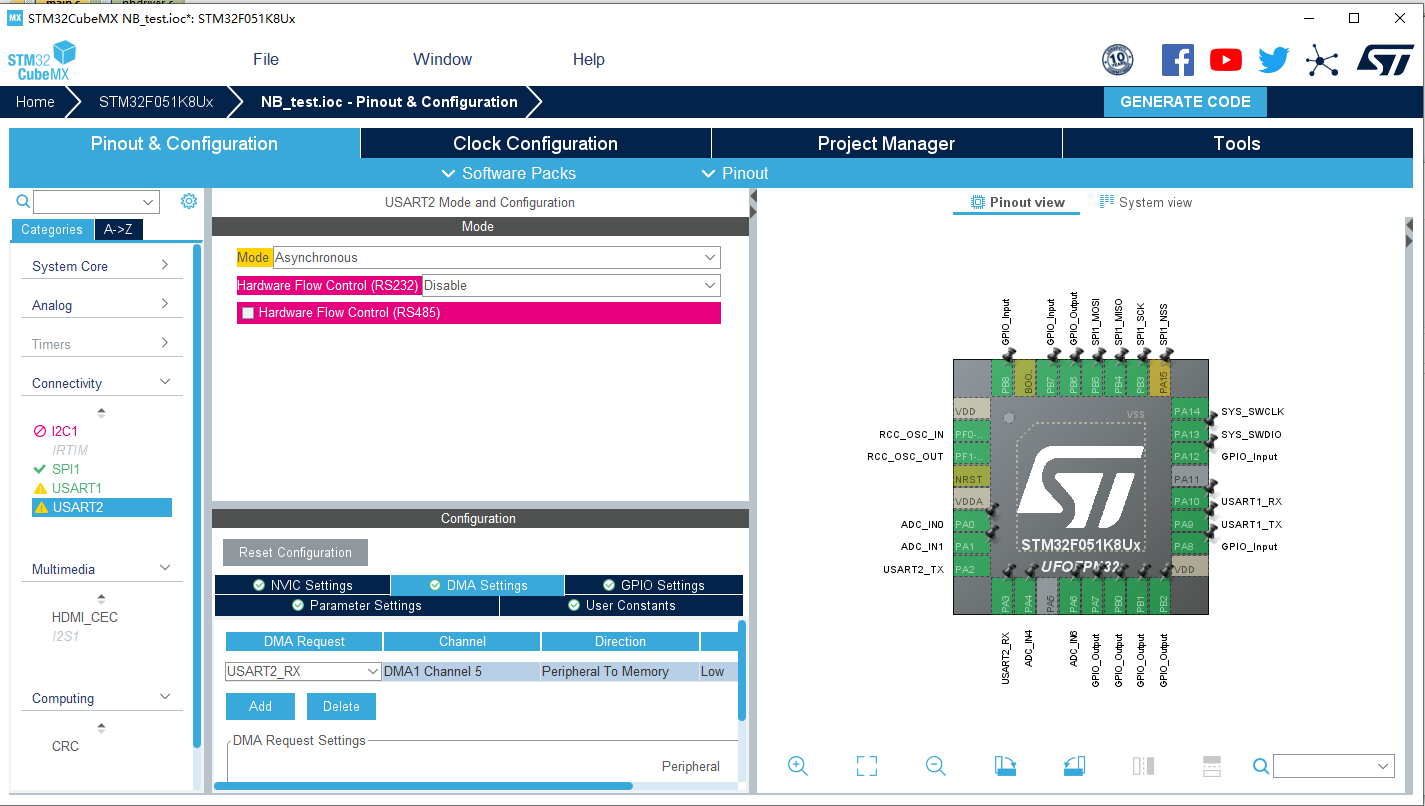Zoom out of the chip pinout view
Screen dimensions: 1425x806
pyautogui.click(x=936, y=766)
